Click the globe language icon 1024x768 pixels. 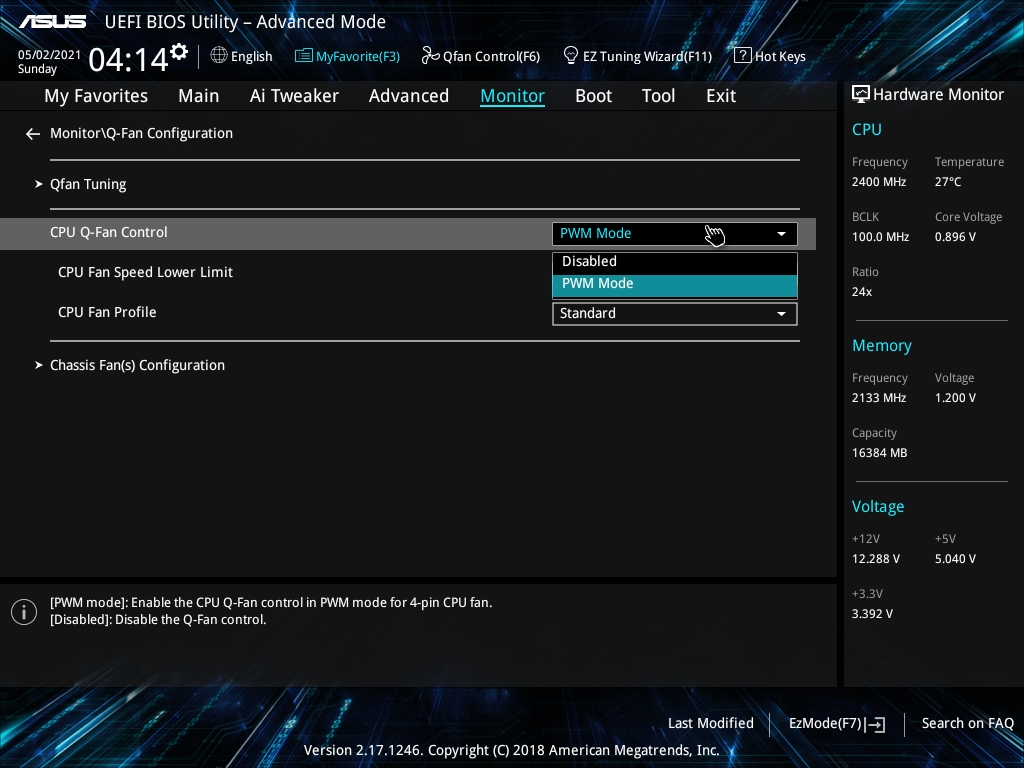tap(219, 56)
